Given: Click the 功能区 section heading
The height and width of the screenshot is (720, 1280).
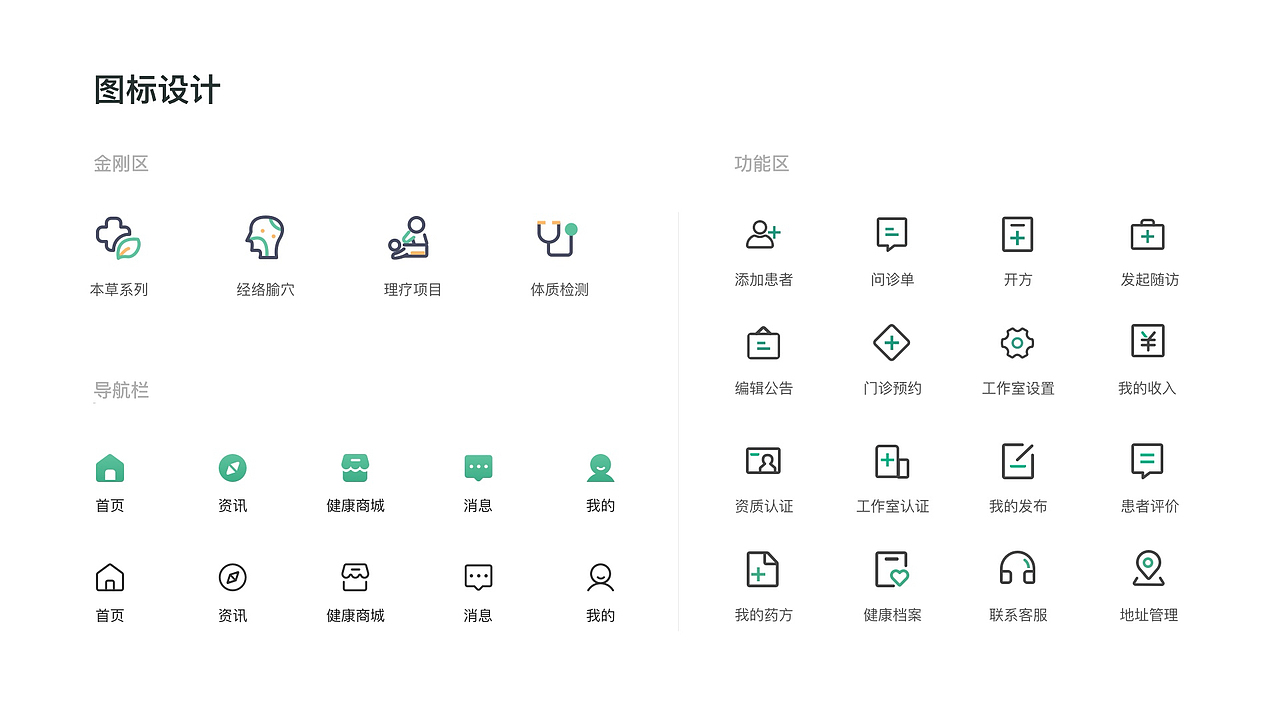Looking at the screenshot, I should 762,164.
